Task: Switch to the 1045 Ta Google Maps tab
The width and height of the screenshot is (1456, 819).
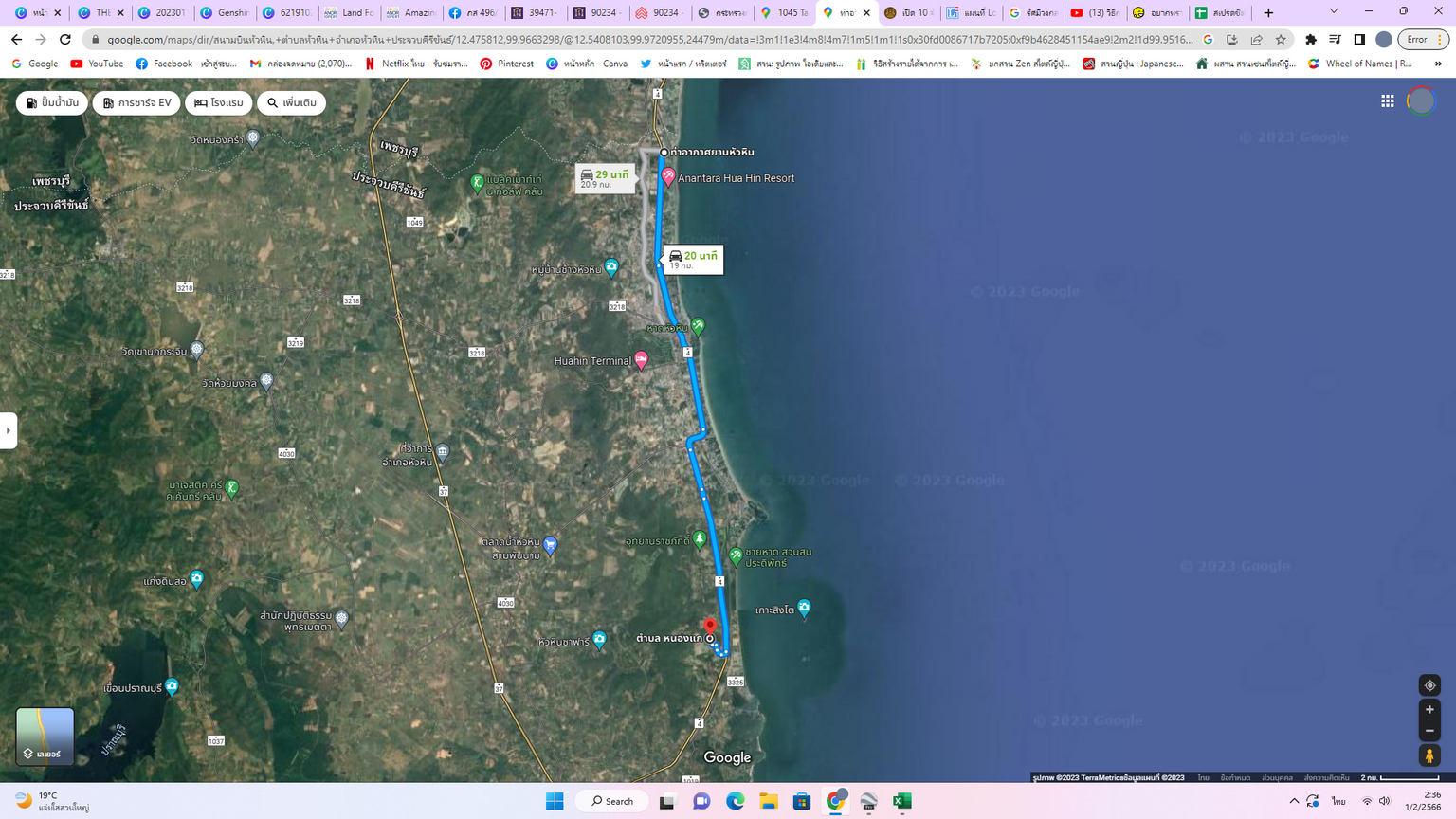Action: pyautogui.click(x=784, y=13)
